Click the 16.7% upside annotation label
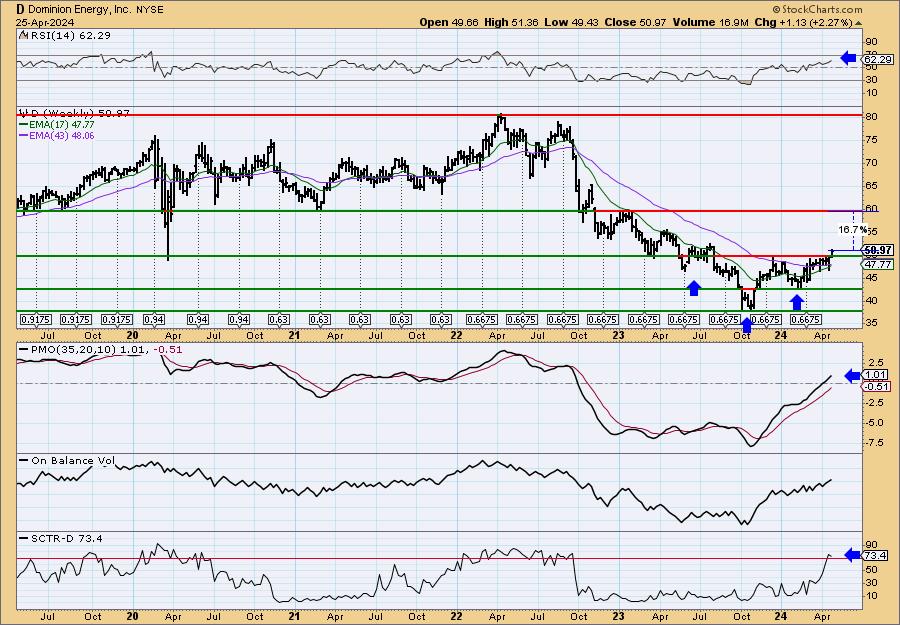Screen dimensions: 900x625 (x=852, y=230)
